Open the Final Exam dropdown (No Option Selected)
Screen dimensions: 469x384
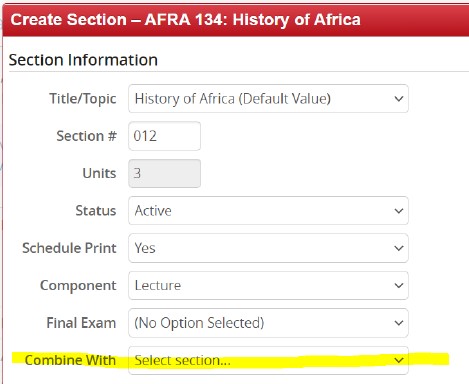(268, 323)
